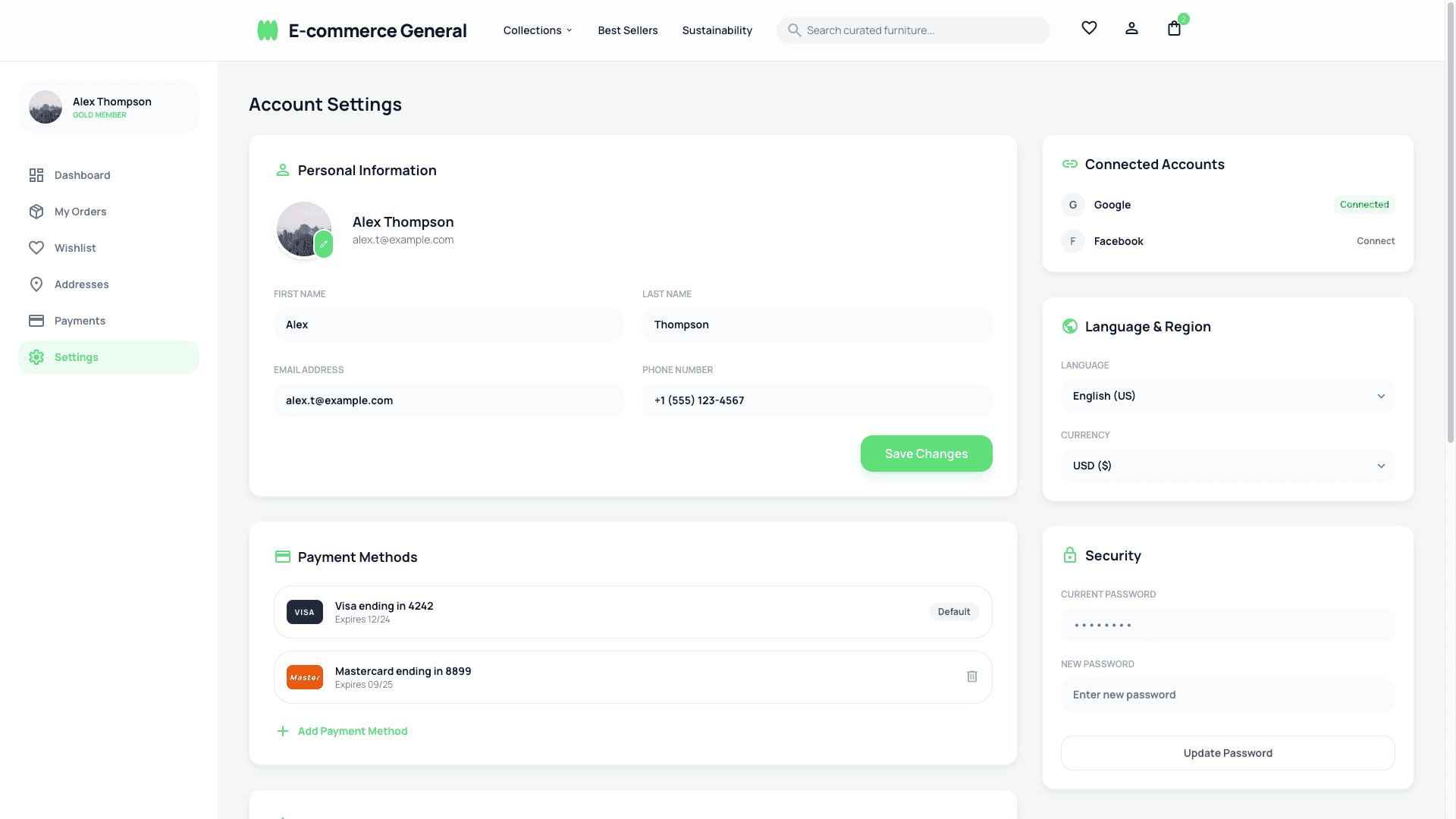
Task: Open the Wishlist heart icon in header
Action: pos(1089,28)
